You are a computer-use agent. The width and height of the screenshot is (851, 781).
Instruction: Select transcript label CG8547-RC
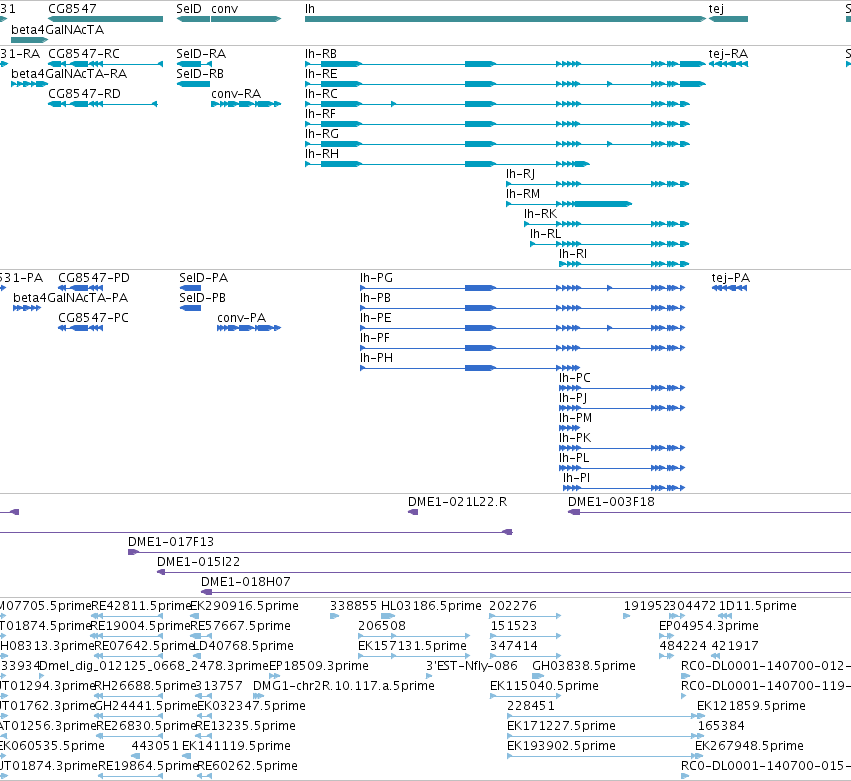[84, 54]
